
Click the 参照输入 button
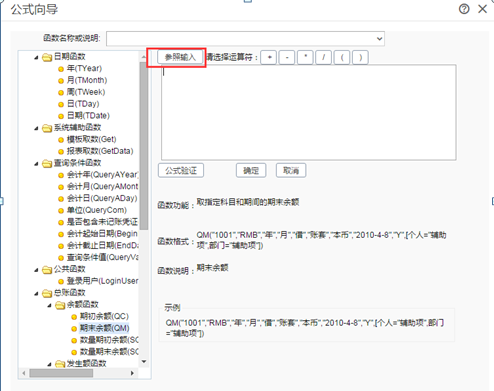click(x=180, y=57)
